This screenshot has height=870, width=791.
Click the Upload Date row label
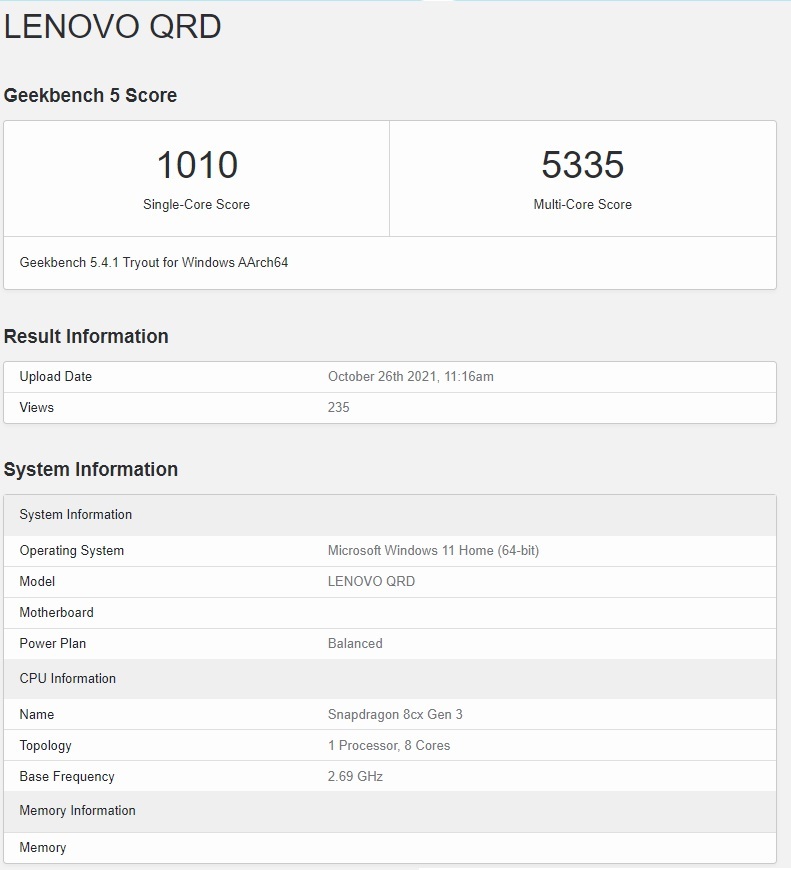click(55, 377)
